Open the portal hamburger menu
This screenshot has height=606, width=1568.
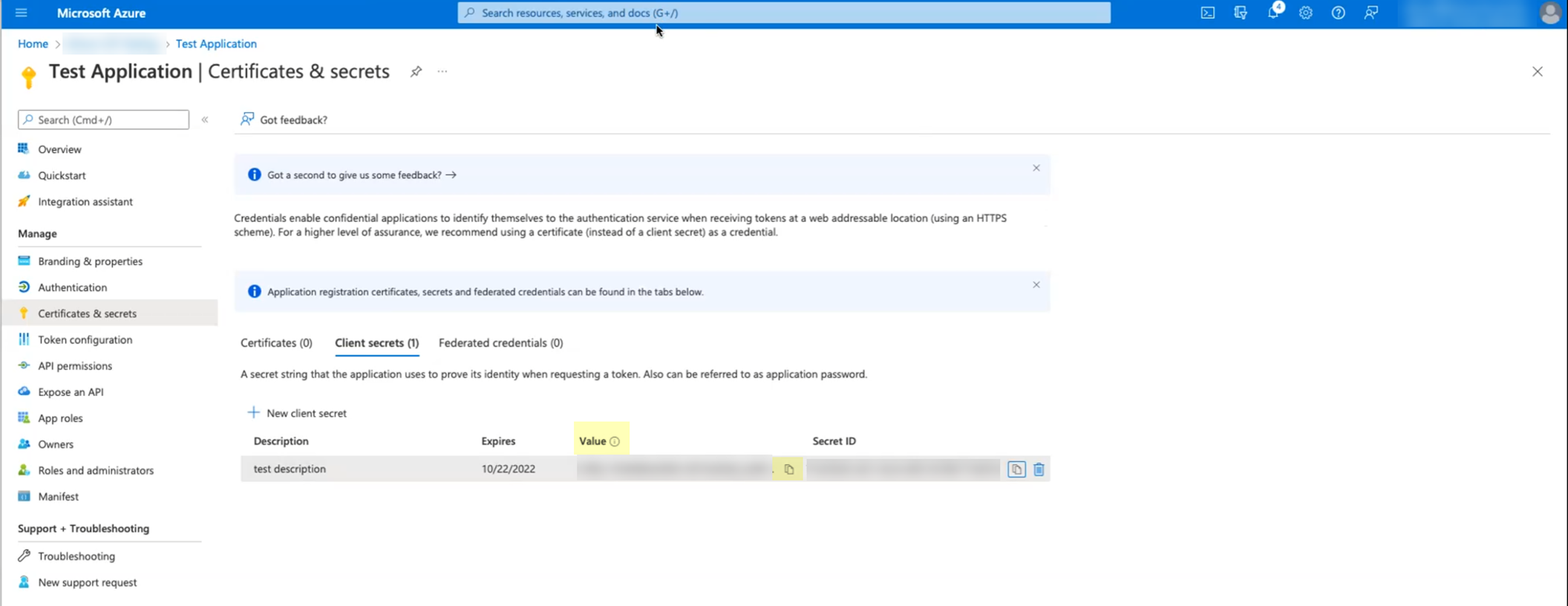pos(21,13)
